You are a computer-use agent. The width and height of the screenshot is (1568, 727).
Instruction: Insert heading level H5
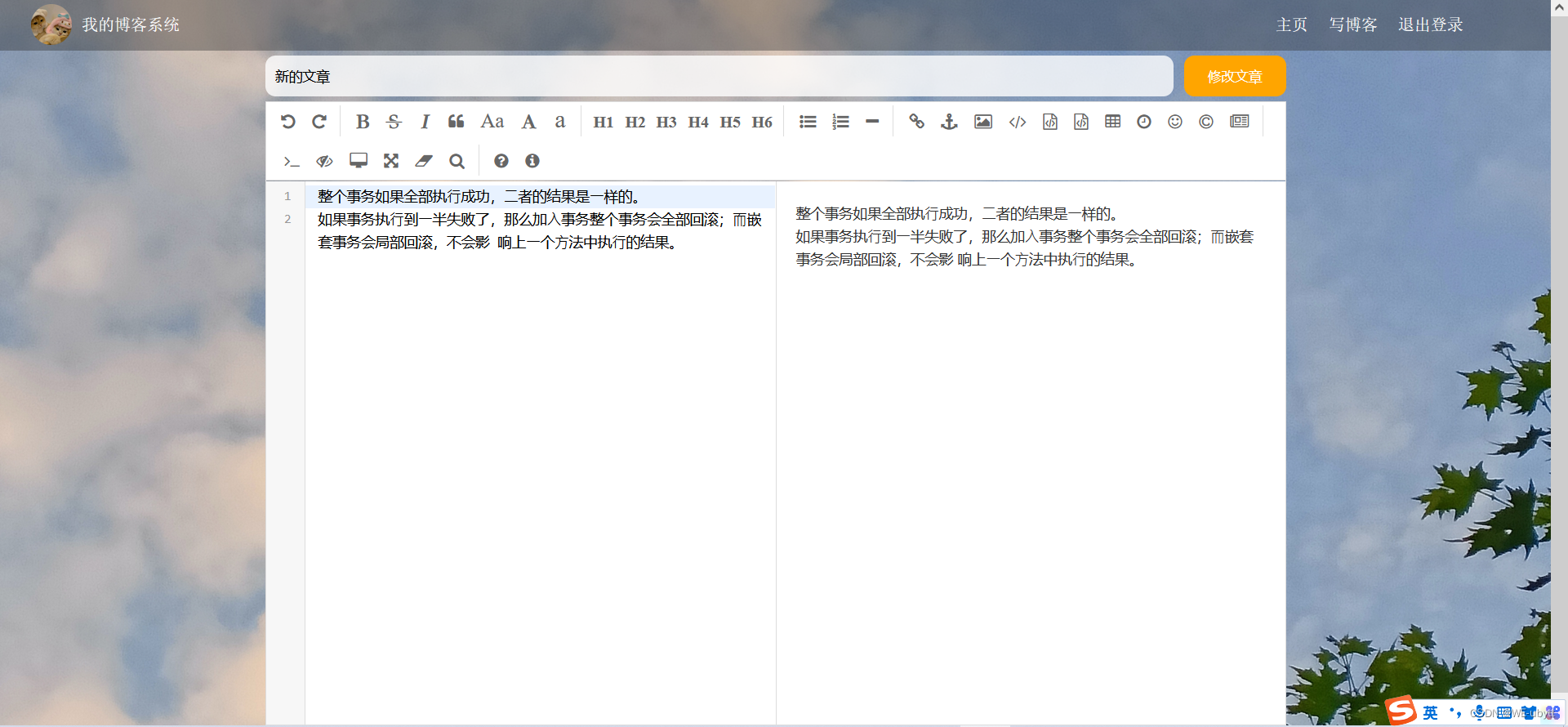coord(730,122)
